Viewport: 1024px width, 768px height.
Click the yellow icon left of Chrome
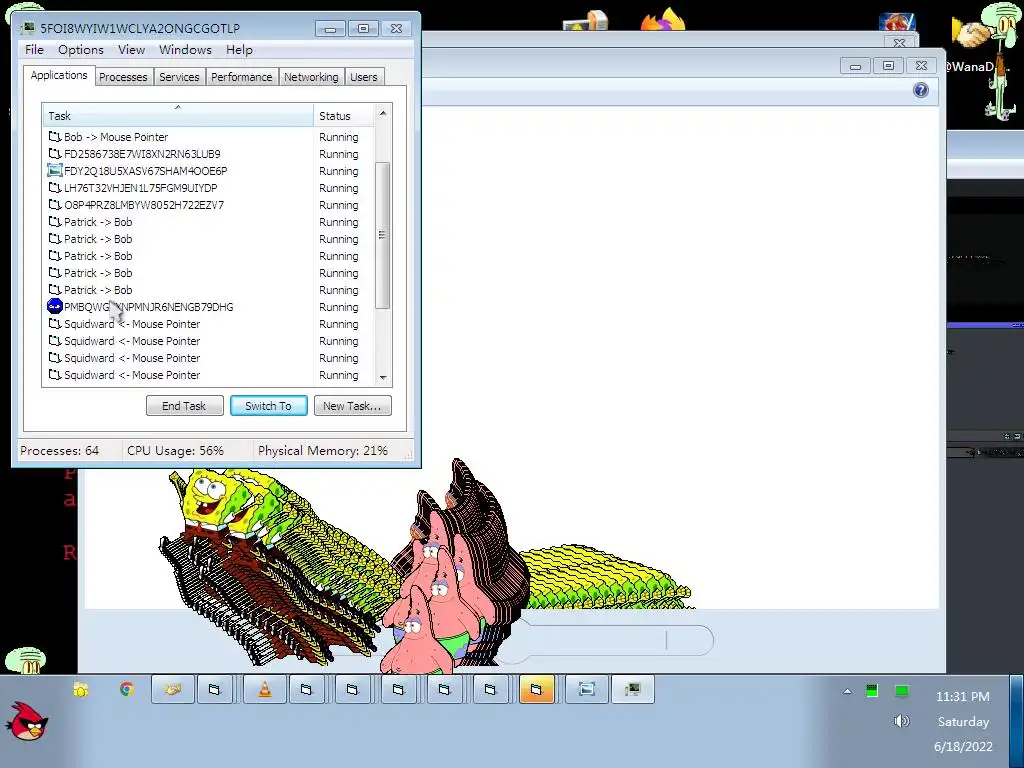click(80, 689)
